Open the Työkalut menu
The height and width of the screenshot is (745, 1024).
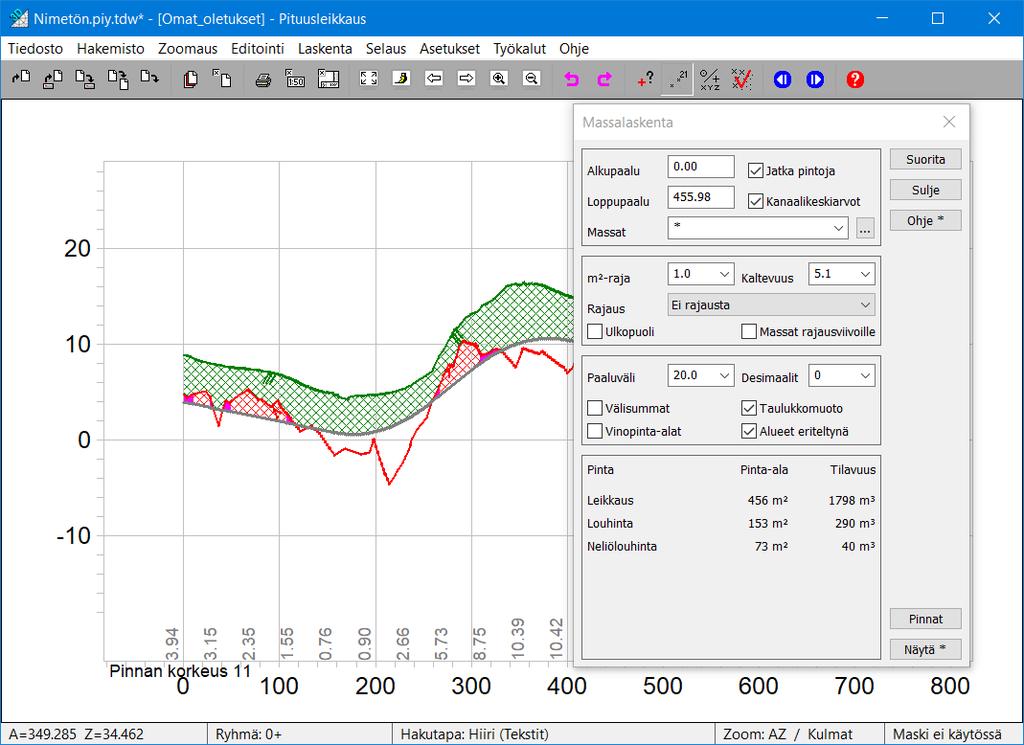(x=520, y=48)
